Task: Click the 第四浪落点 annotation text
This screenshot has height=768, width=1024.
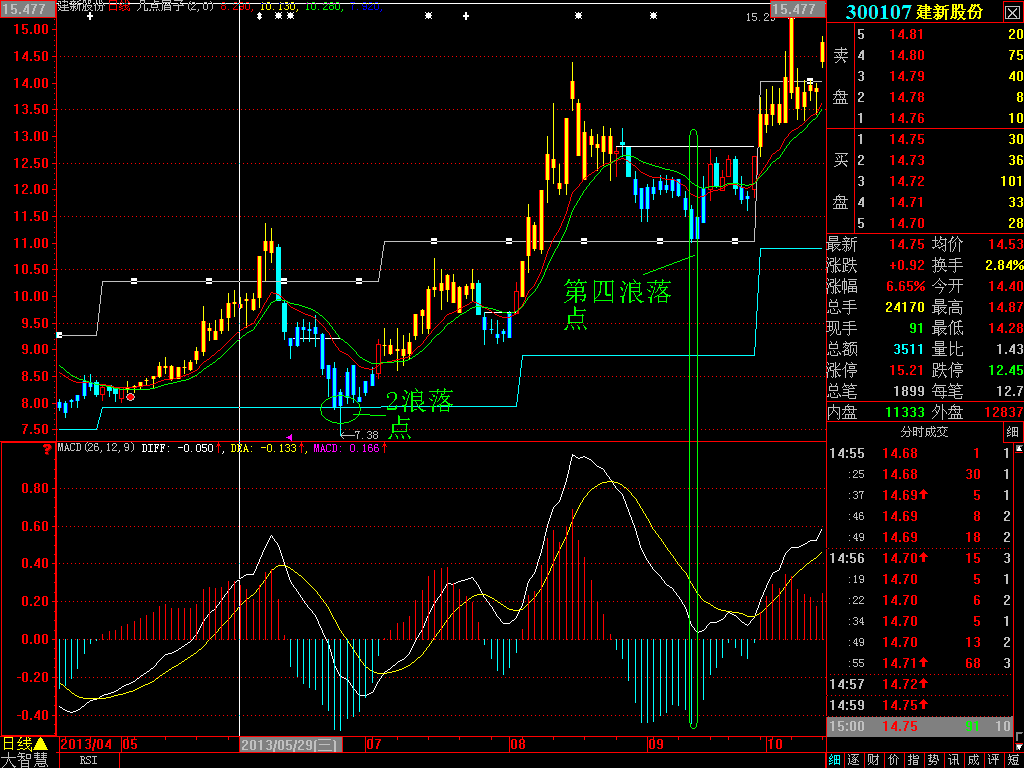Action: click(x=617, y=304)
